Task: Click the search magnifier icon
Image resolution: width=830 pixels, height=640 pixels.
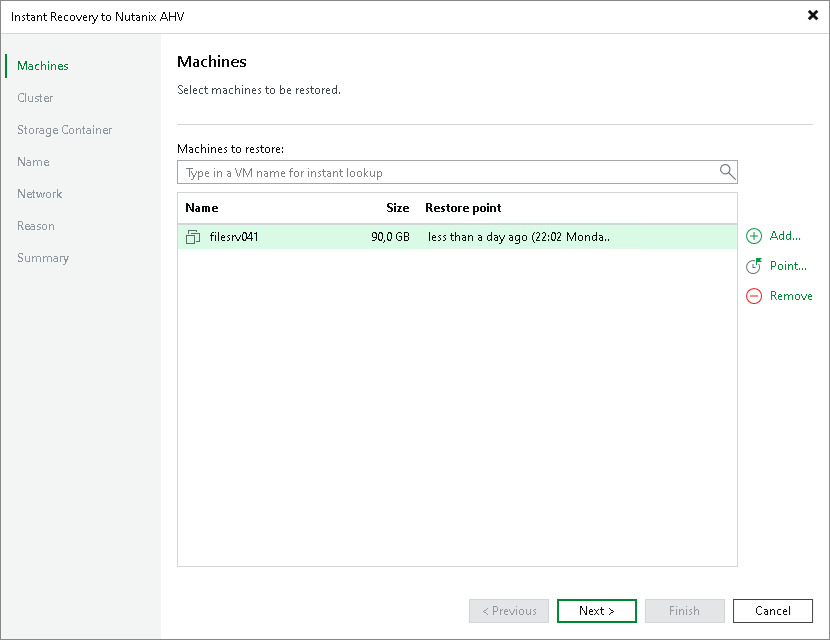Action: 728,172
